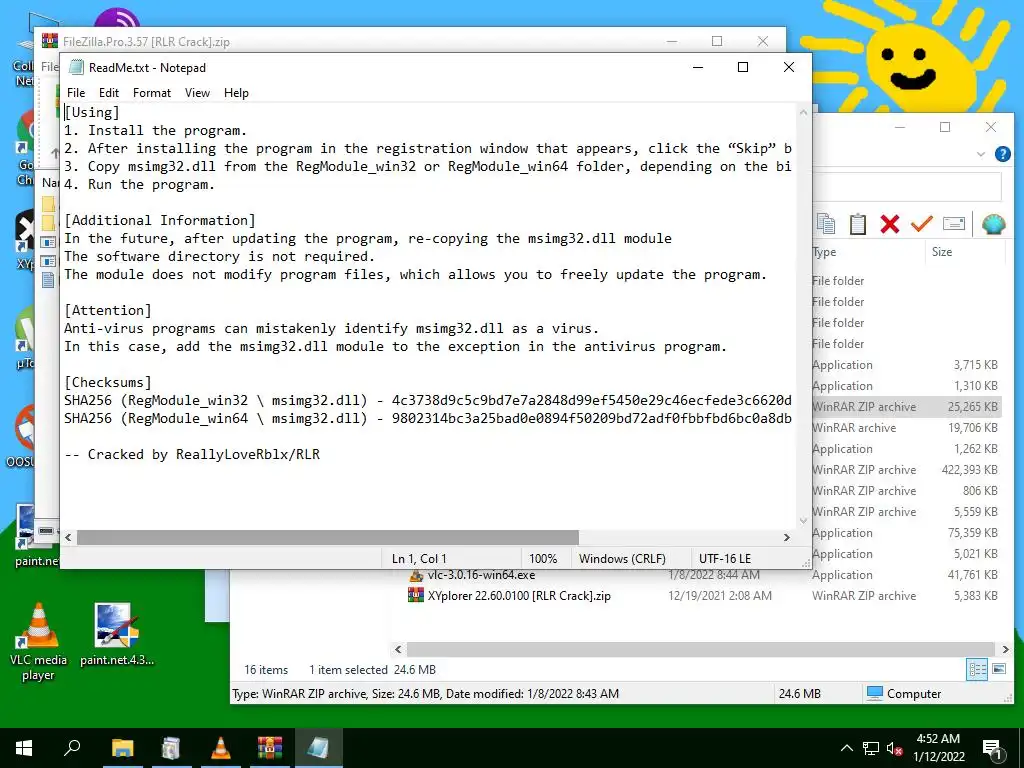Open the notification center icon
The width and height of the screenshot is (1024, 768).
pyautogui.click(x=991, y=749)
